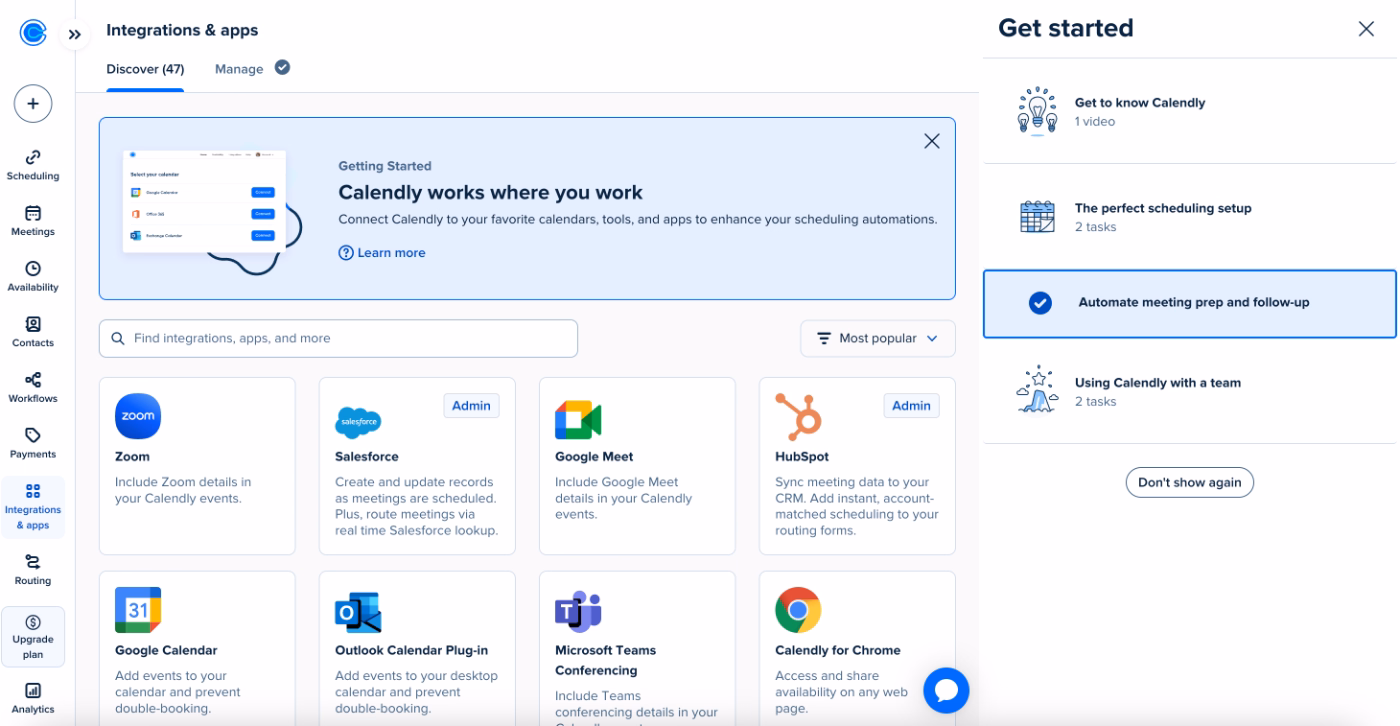
Task: Expand the sidebar with double-chevron button
Action: 74,34
